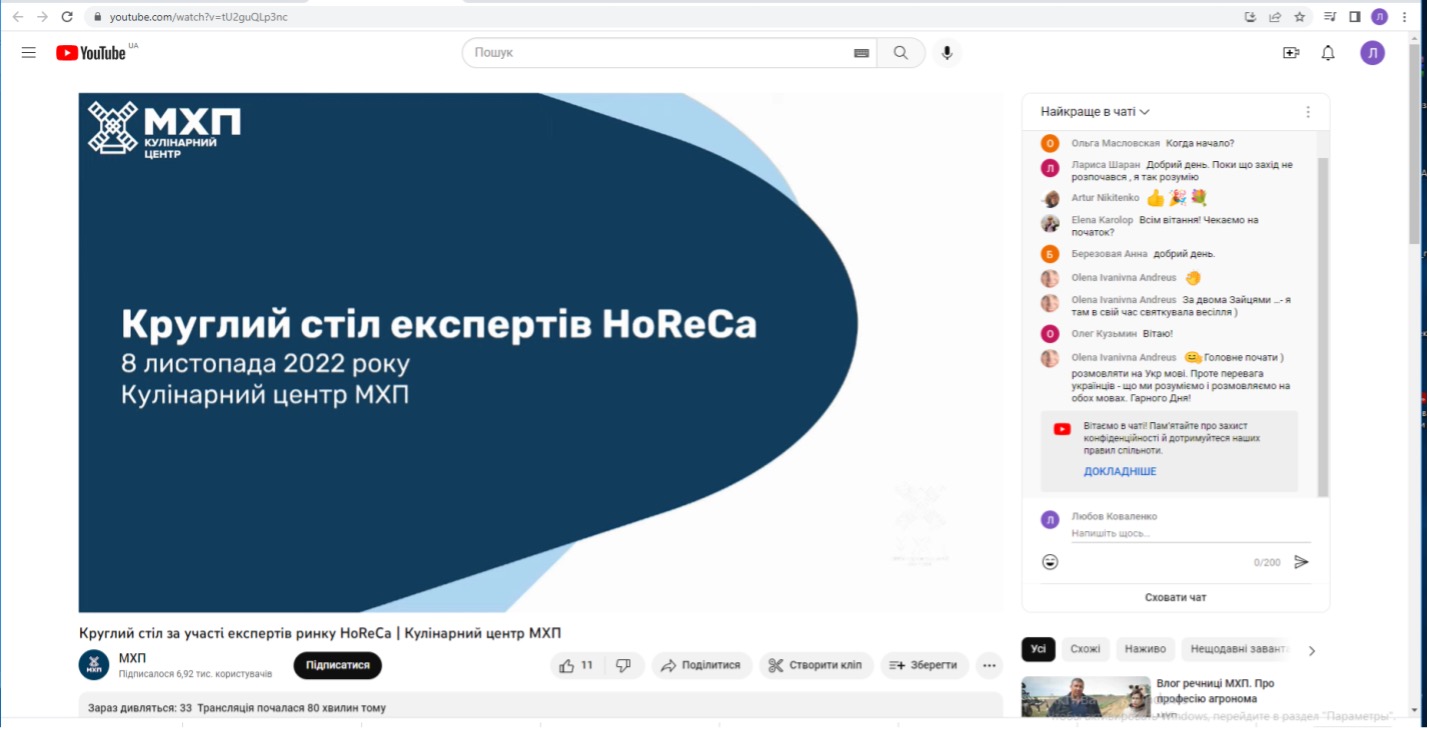Image resolution: width=1430 pixels, height=730 pixels.
Task: Select the Схожі filter chip
Action: click(1085, 649)
